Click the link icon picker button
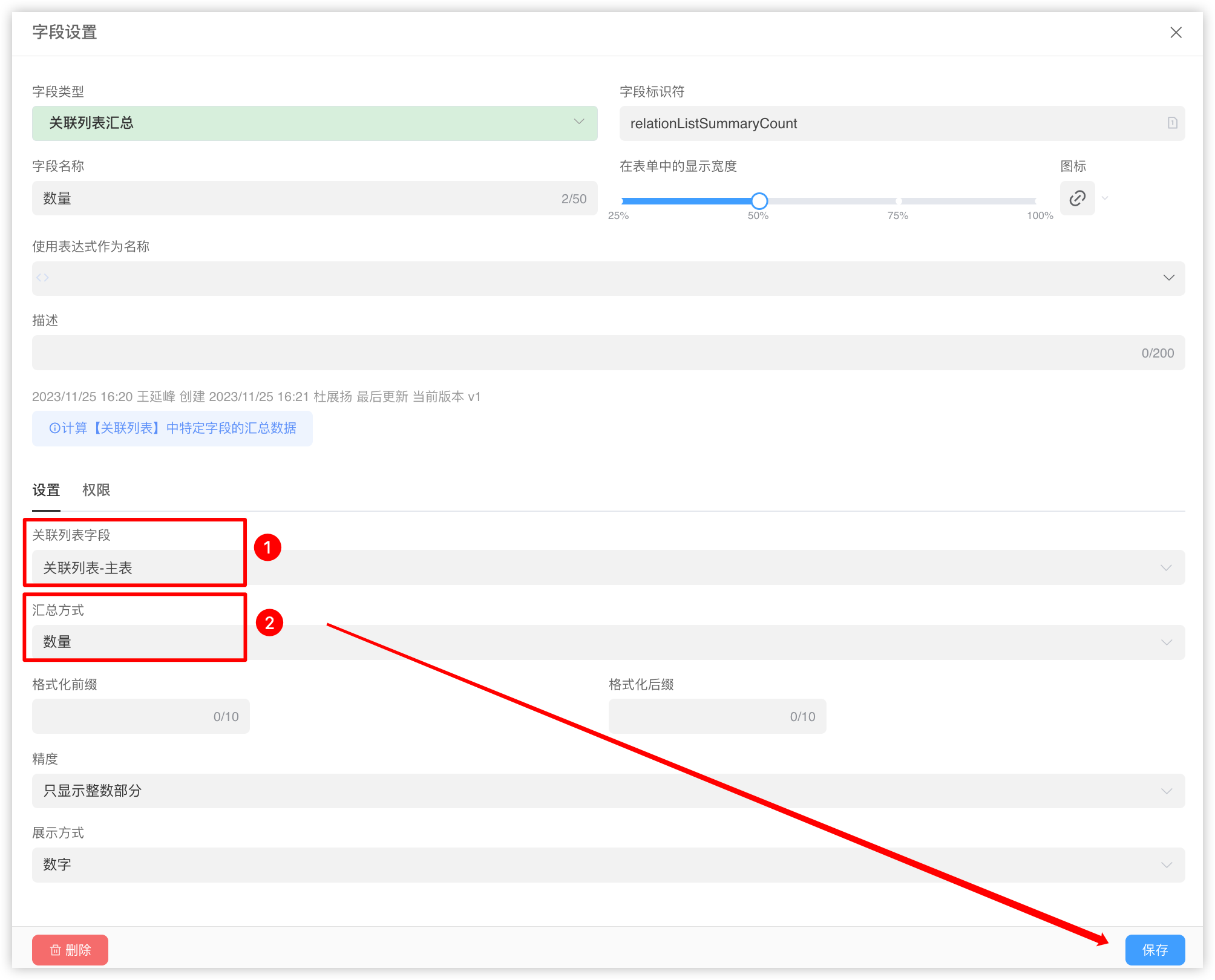 pos(1077,198)
